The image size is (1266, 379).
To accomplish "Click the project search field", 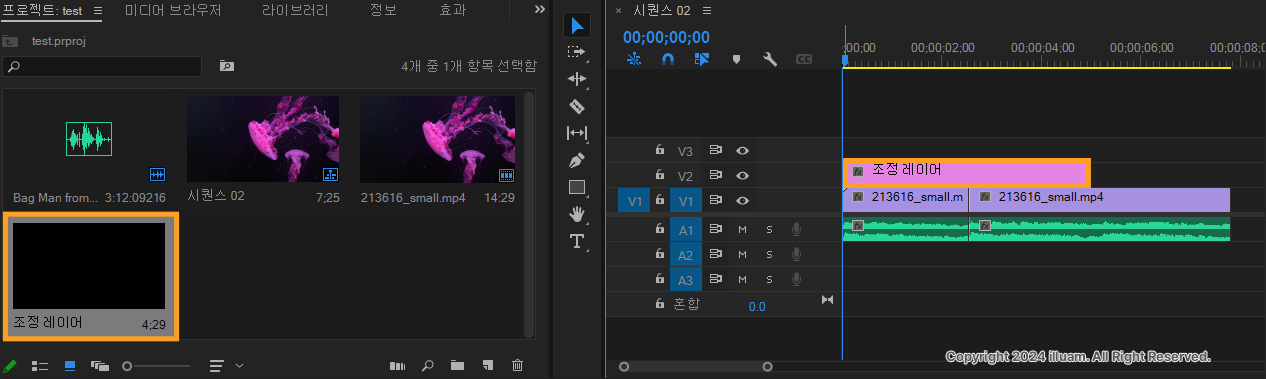I will coord(102,66).
